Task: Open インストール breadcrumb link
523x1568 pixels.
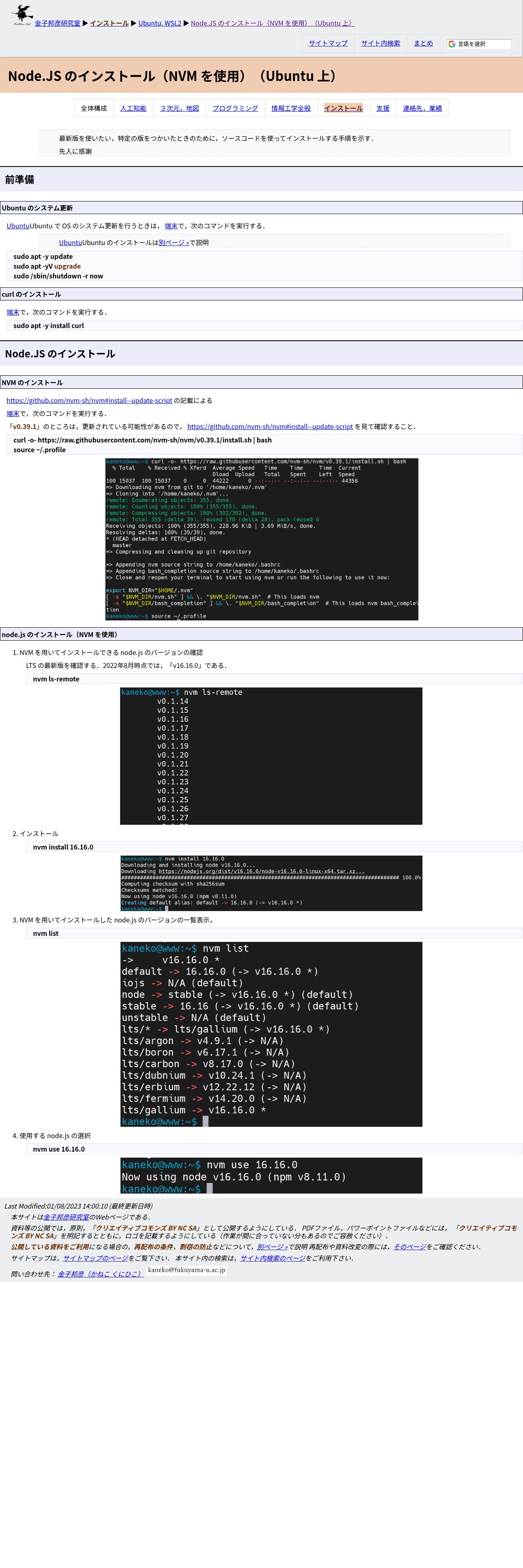Action: [109, 23]
